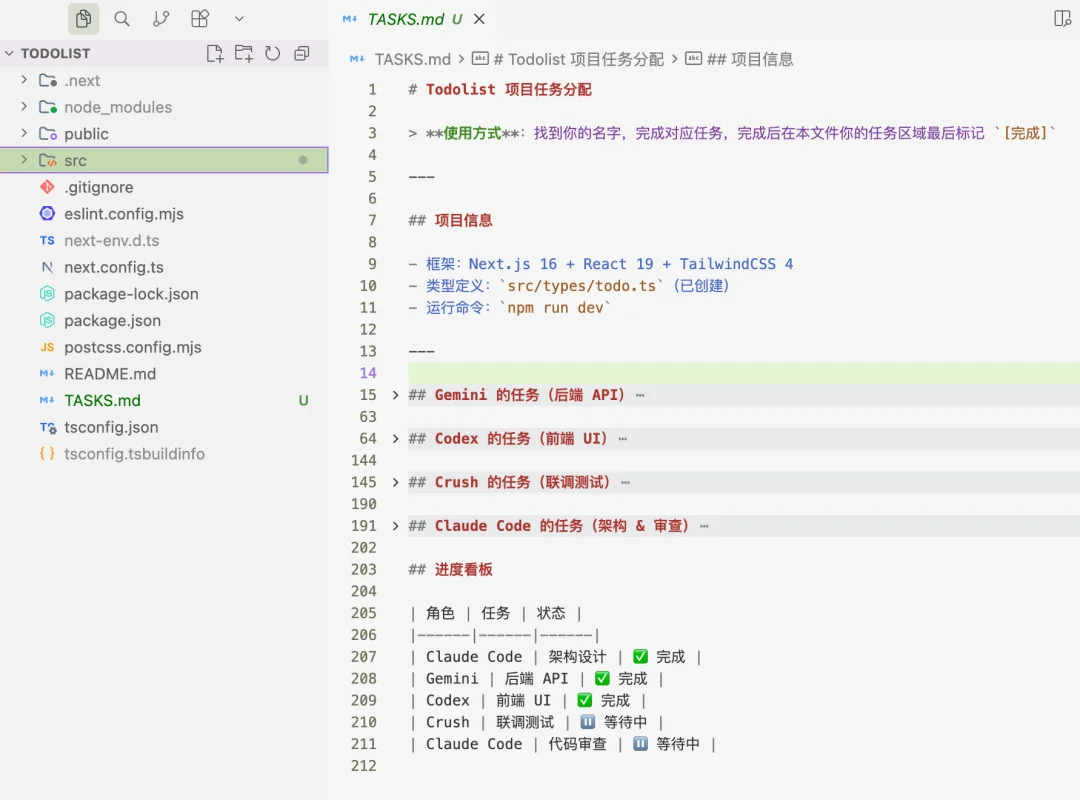Unfold the Codex 的任务 section at line 64
This screenshot has height=800, width=1080.
click(x=395, y=438)
